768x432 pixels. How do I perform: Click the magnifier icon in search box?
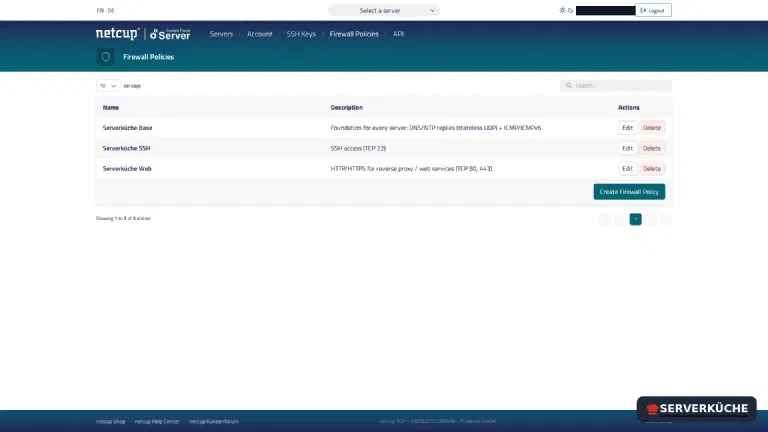(x=569, y=86)
